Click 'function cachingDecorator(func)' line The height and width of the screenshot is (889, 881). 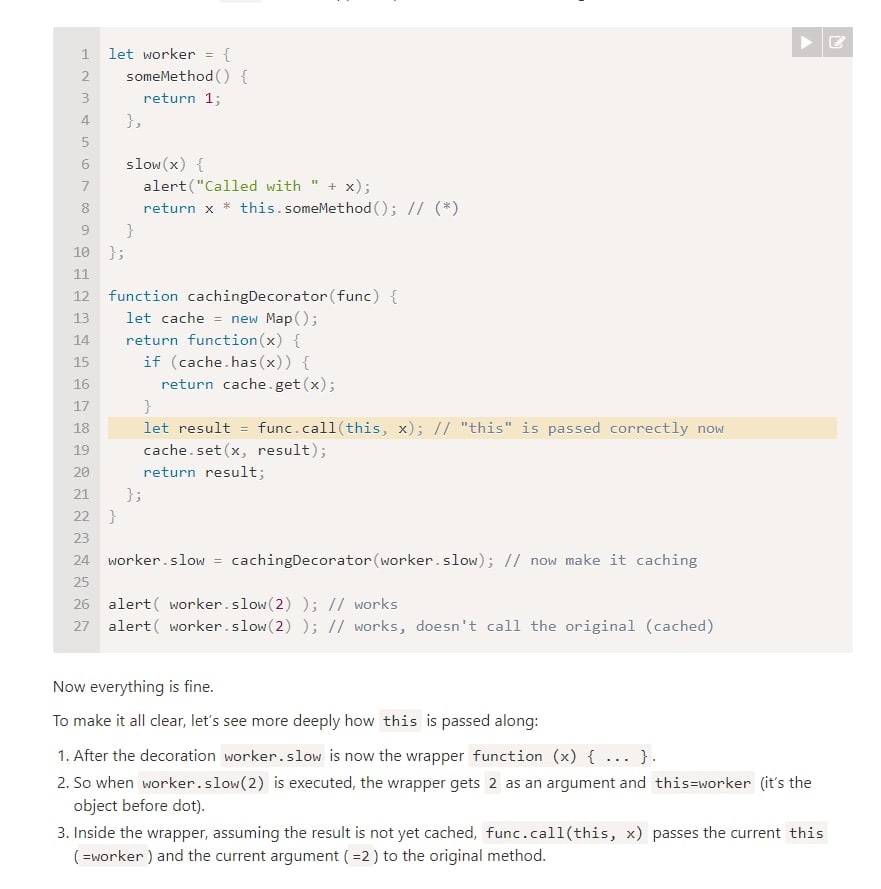[x=253, y=297]
